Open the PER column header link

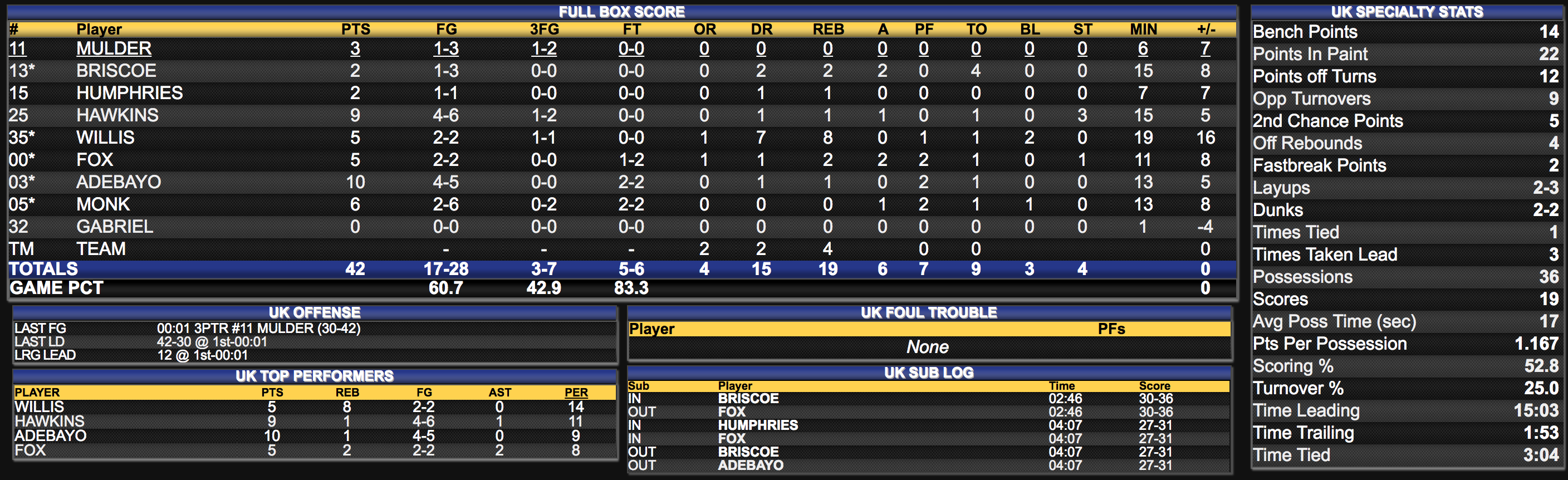click(576, 393)
